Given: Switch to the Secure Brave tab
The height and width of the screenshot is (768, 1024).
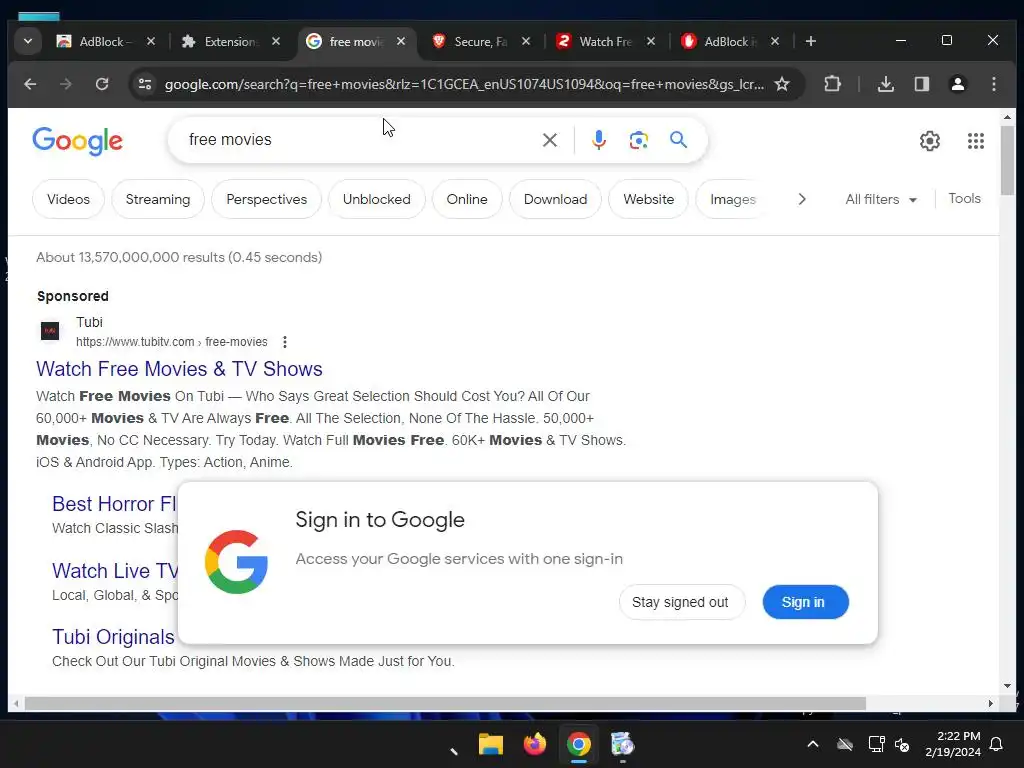Looking at the screenshot, I should [479, 41].
